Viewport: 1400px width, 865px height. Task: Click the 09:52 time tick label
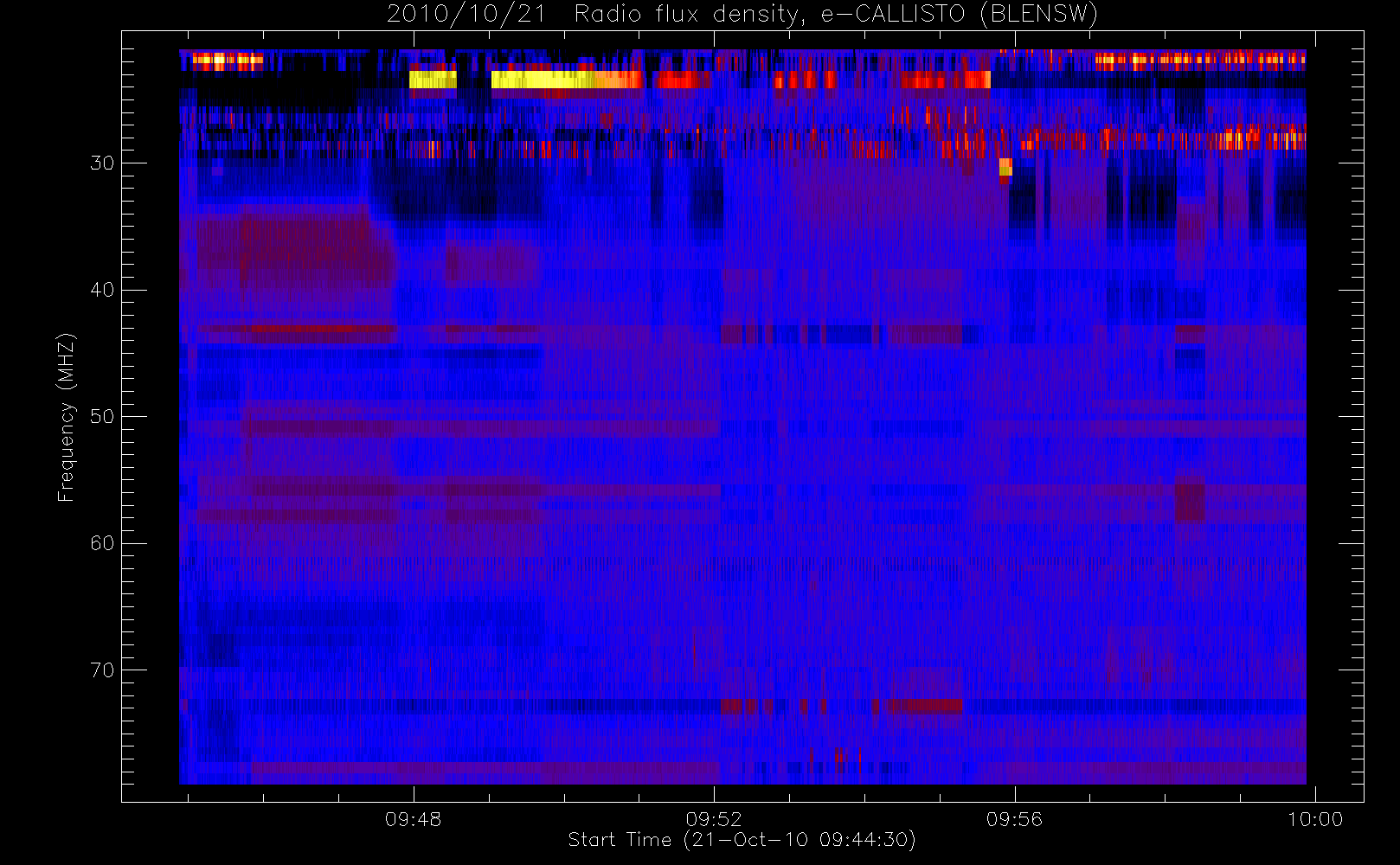pyautogui.click(x=714, y=819)
